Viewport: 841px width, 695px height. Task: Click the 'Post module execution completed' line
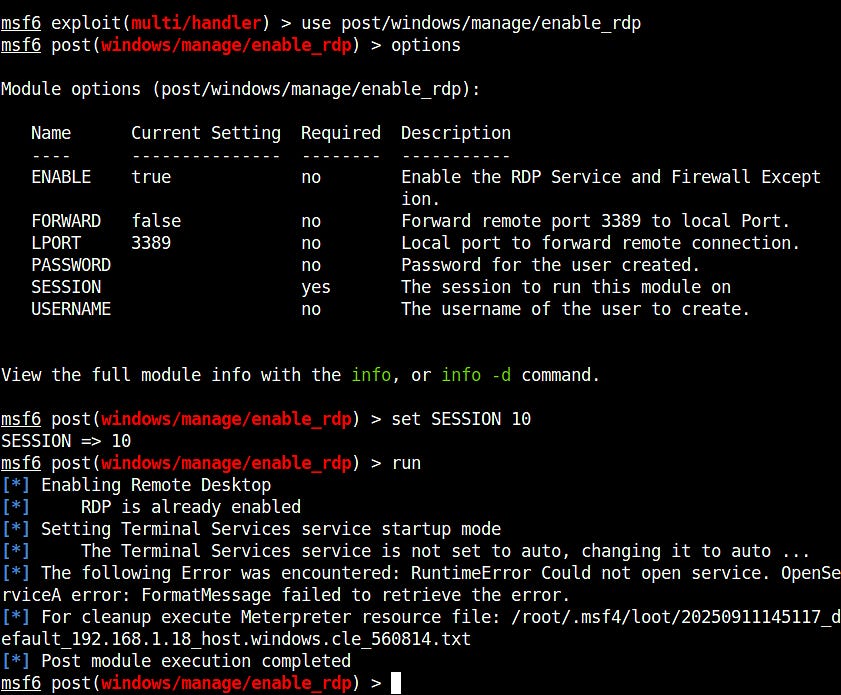tap(196, 661)
